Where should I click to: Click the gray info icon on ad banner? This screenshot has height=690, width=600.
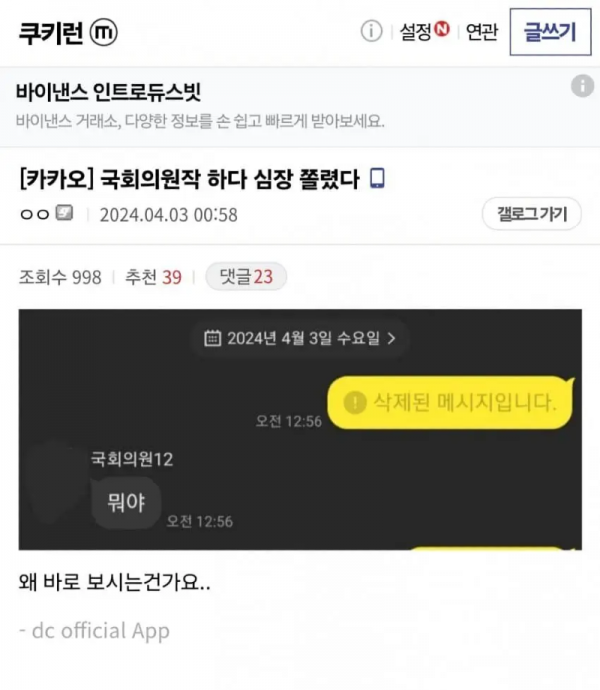[x=582, y=85]
